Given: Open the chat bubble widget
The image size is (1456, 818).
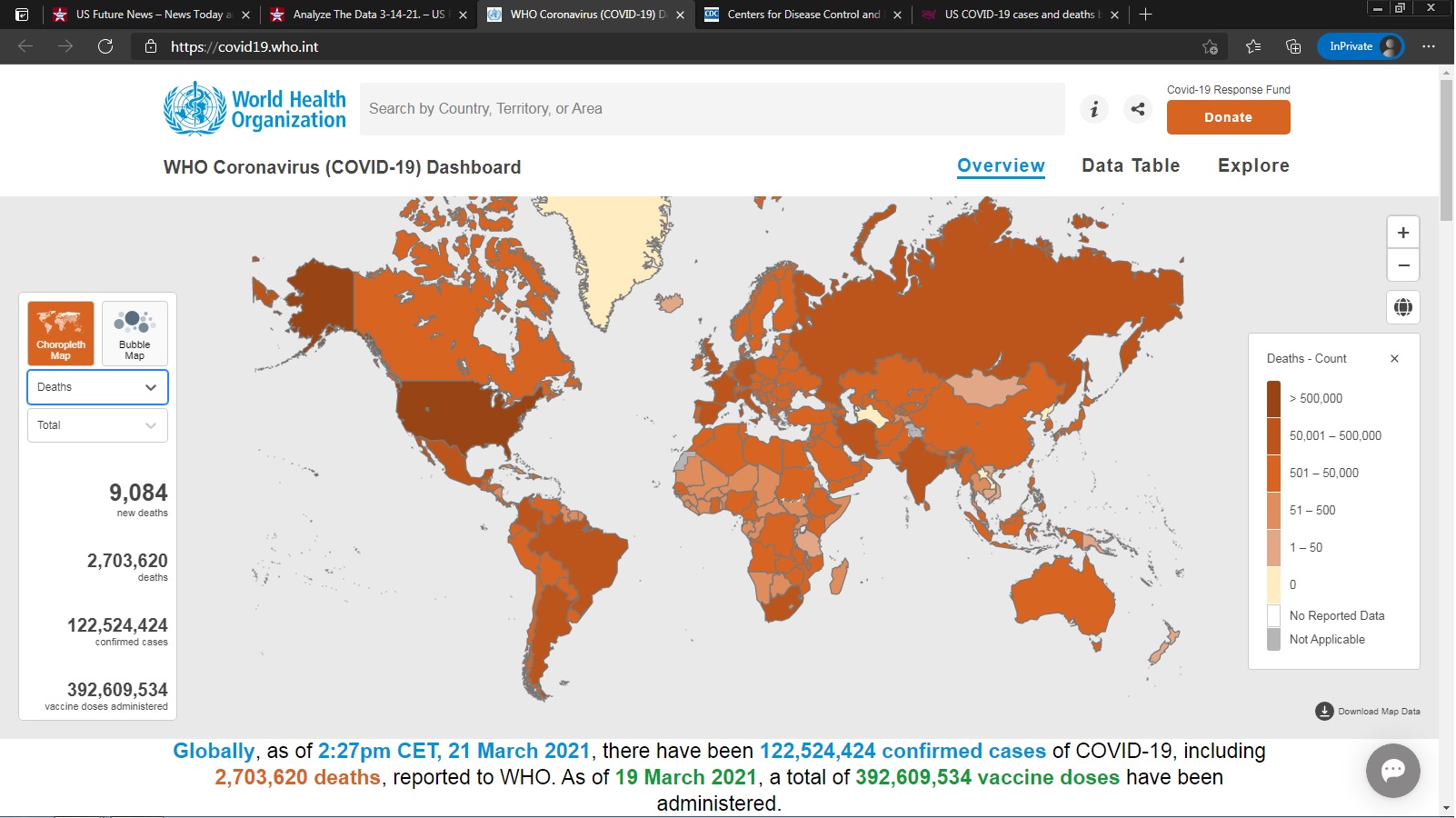Looking at the screenshot, I should (1392, 771).
